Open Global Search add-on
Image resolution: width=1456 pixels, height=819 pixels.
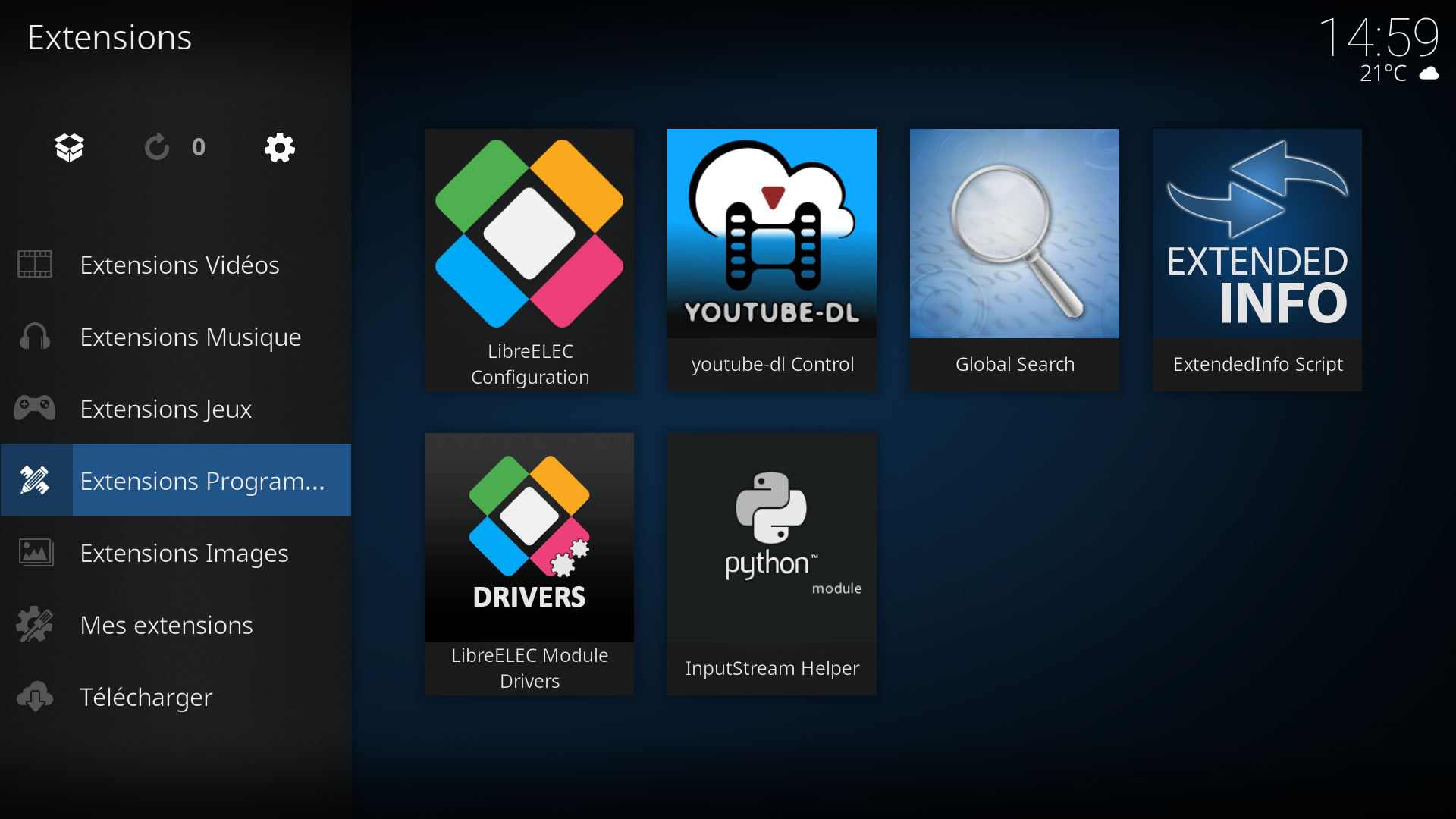pyautogui.click(x=1015, y=260)
